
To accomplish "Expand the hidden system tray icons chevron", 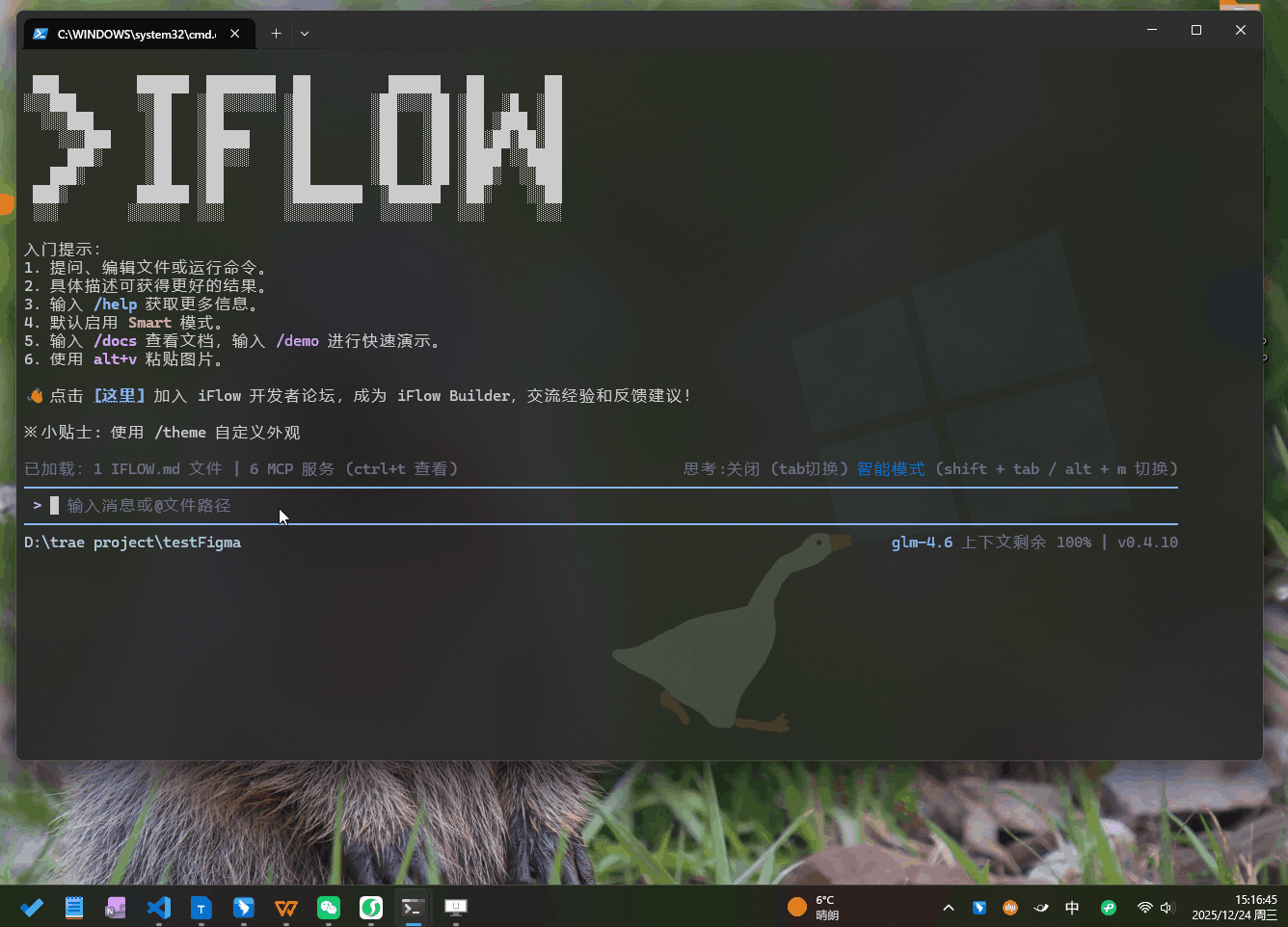I will point(949,908).
